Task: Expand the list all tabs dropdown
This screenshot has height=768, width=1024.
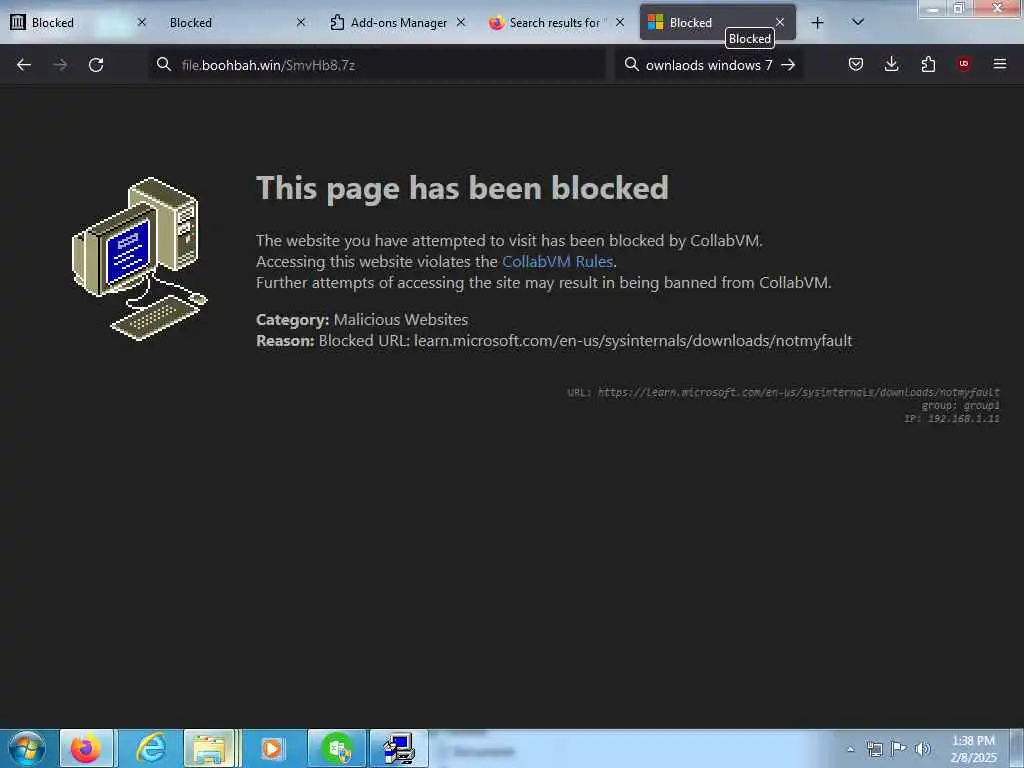Action: [858, 23]
